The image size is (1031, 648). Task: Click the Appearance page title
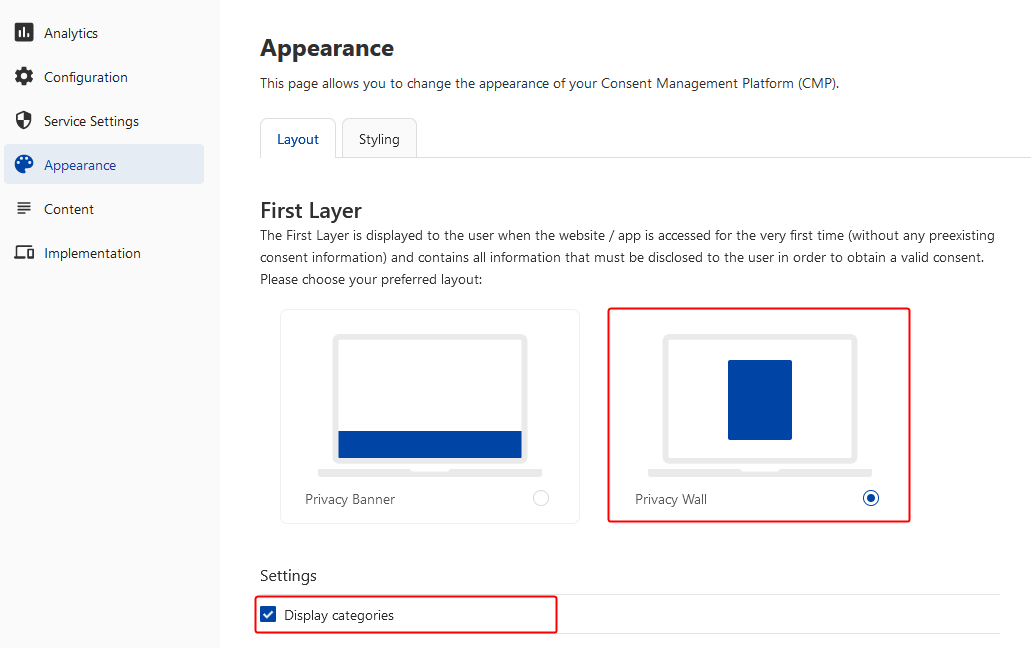327,48
